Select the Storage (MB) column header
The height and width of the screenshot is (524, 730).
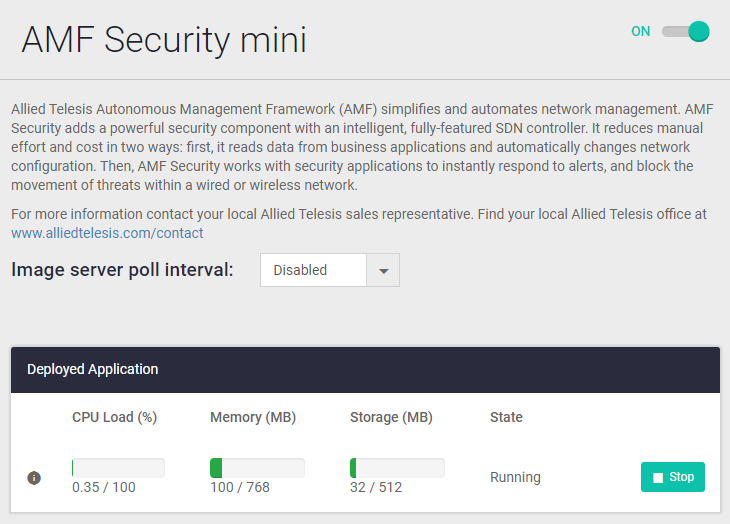391,417
